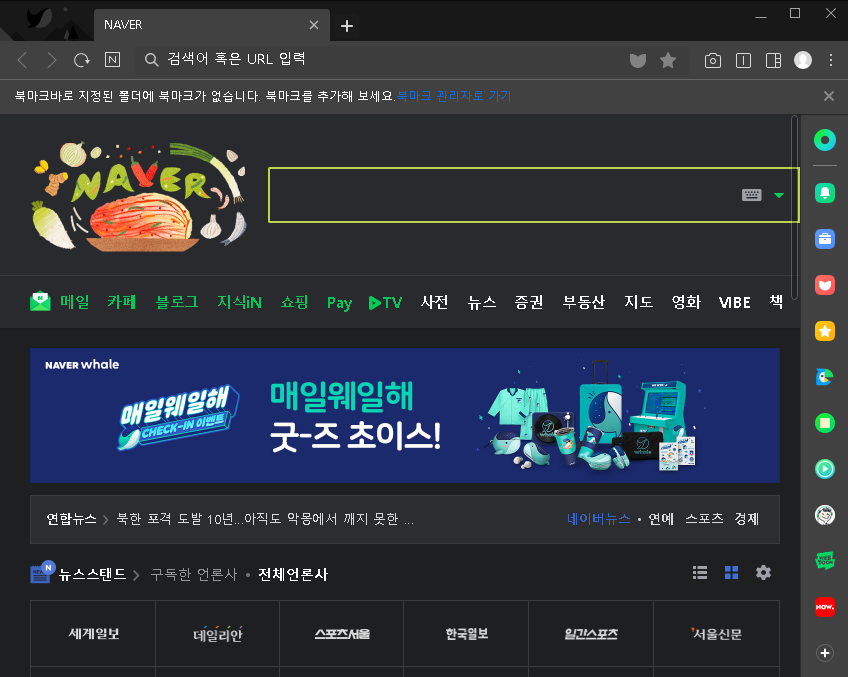Reload the page with refresh icon
The image size is (848, 677).
coord(82,60)
